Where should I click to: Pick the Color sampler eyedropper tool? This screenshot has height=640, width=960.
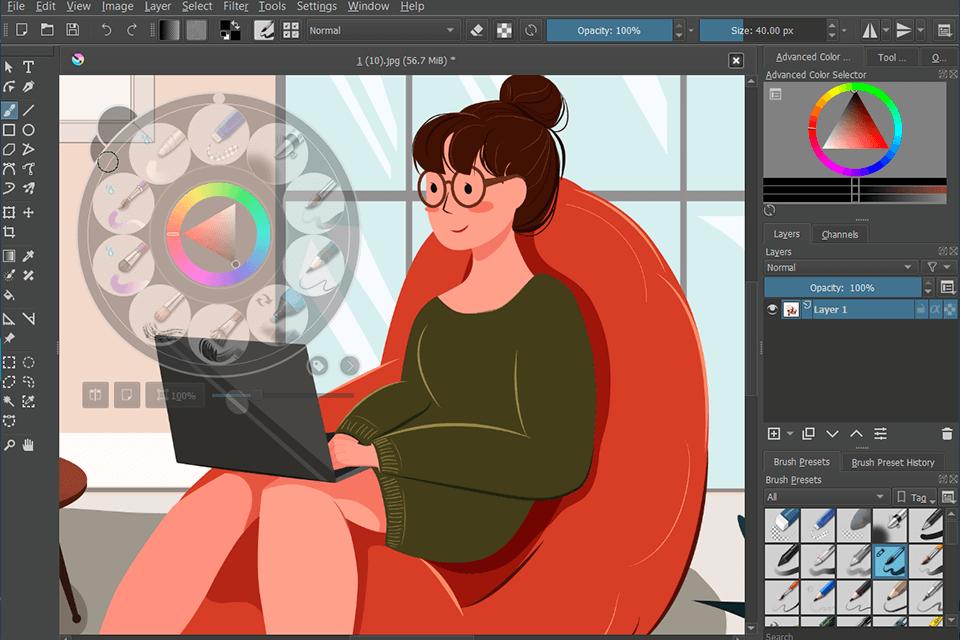[28, 256]
